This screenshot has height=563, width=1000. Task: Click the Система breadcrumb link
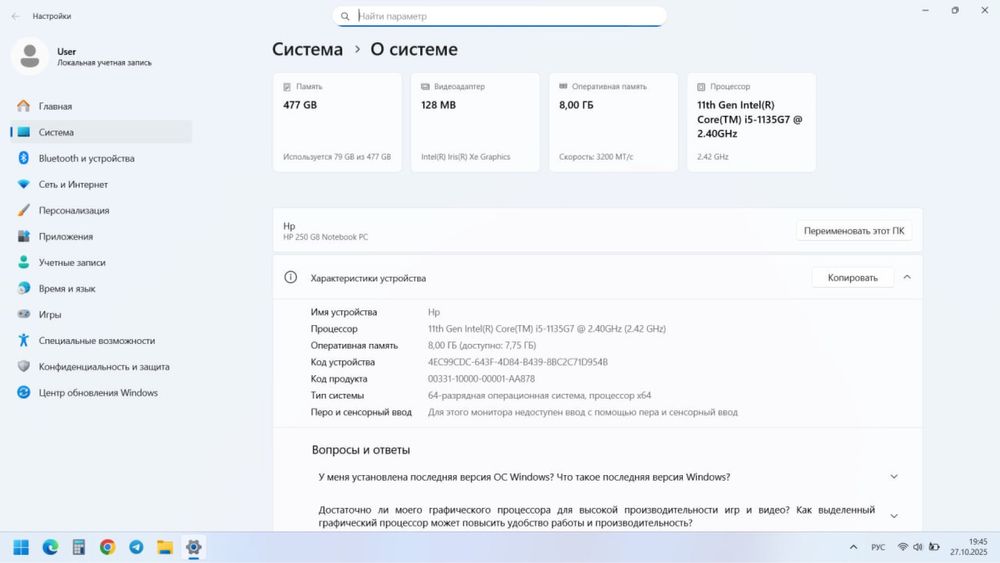(307, 49)
